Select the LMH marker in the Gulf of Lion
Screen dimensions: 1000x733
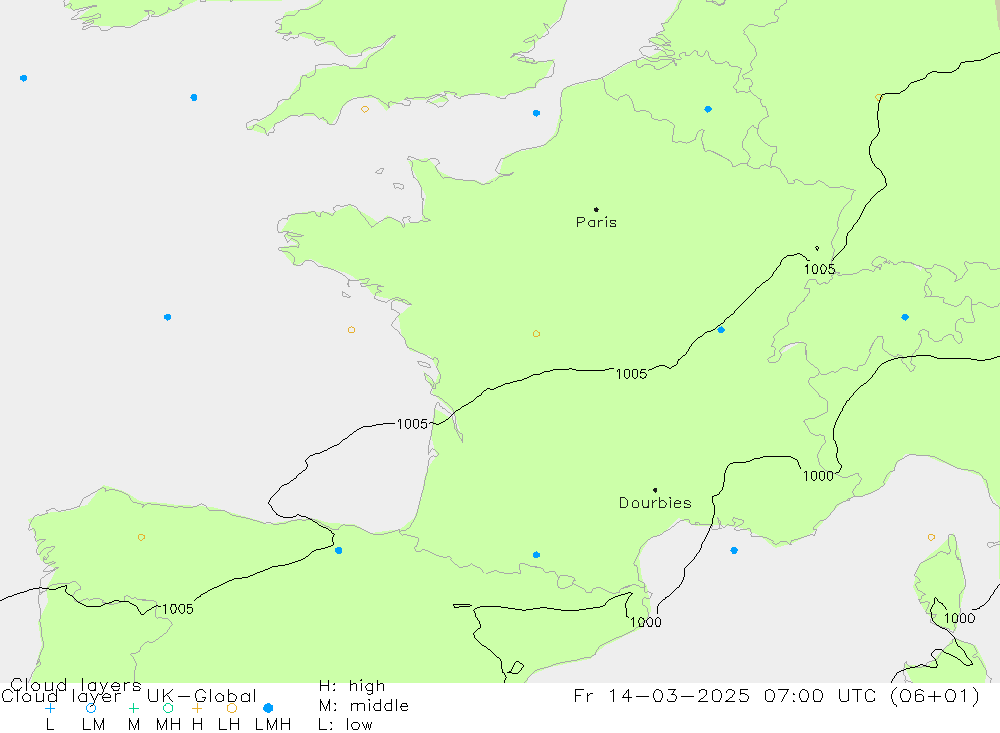734,551
